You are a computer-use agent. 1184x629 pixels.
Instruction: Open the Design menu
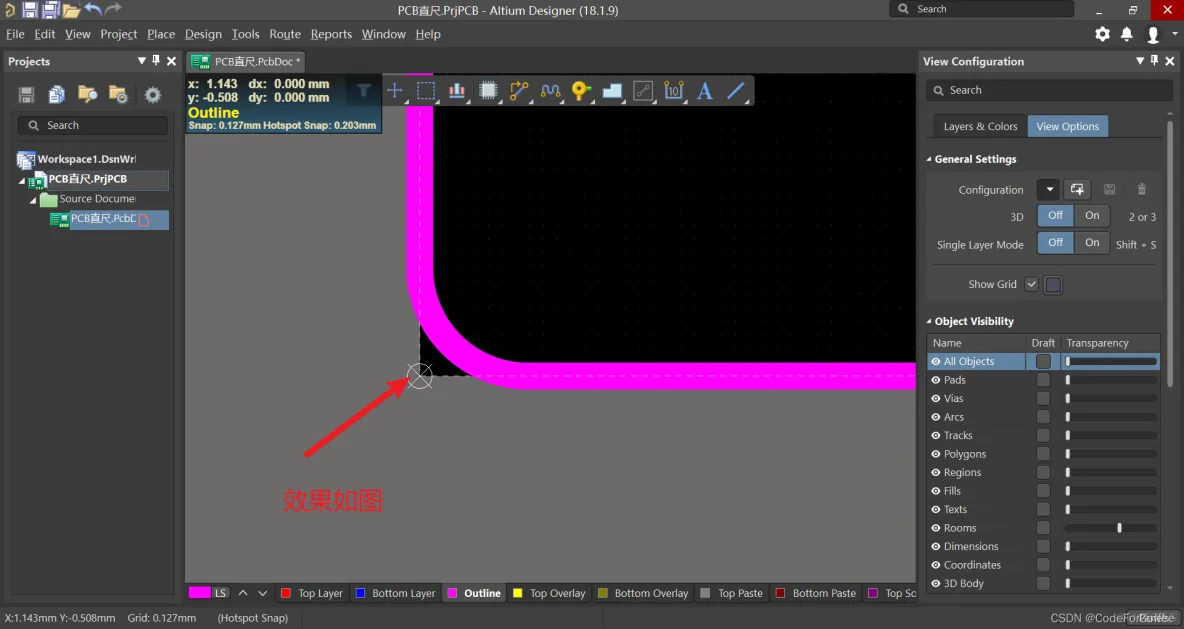[x=203, y=34]
